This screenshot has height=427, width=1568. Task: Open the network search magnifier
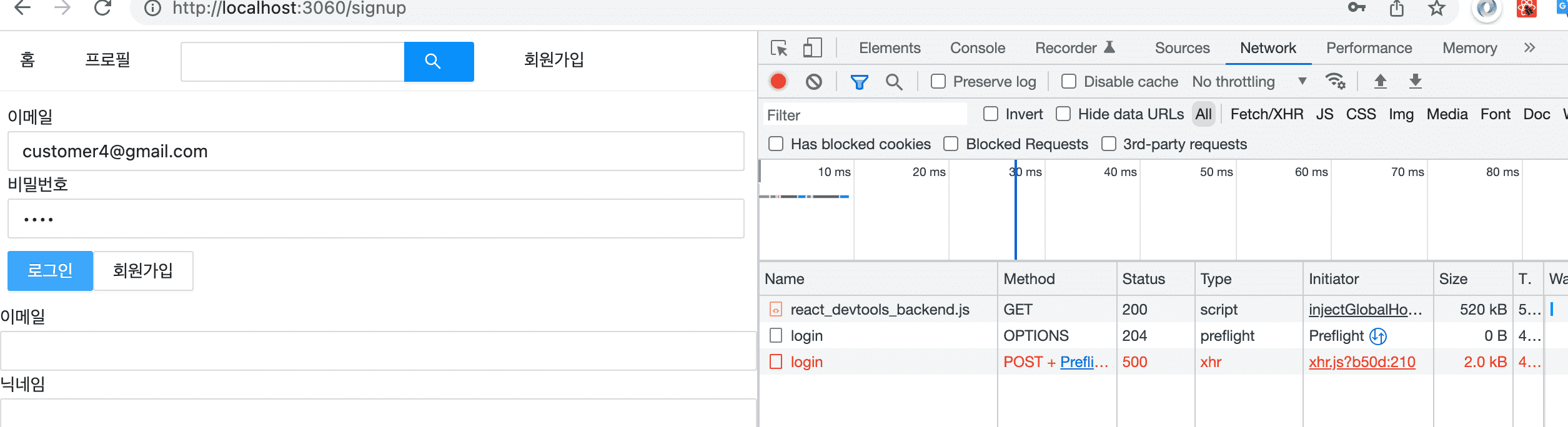894,82
